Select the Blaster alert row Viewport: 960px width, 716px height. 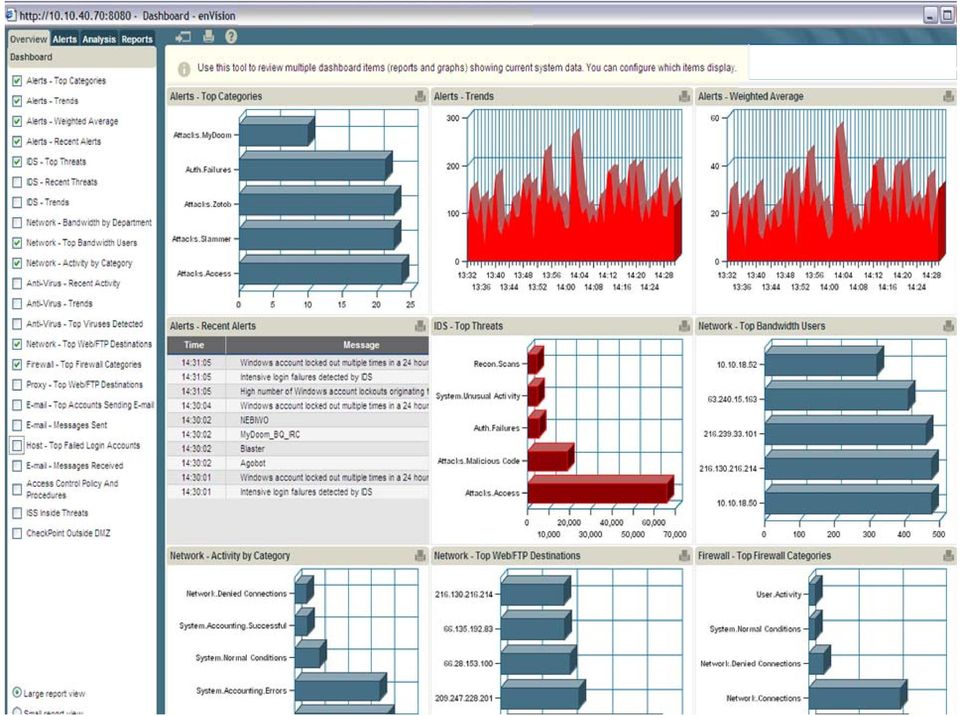coord(298,449)
